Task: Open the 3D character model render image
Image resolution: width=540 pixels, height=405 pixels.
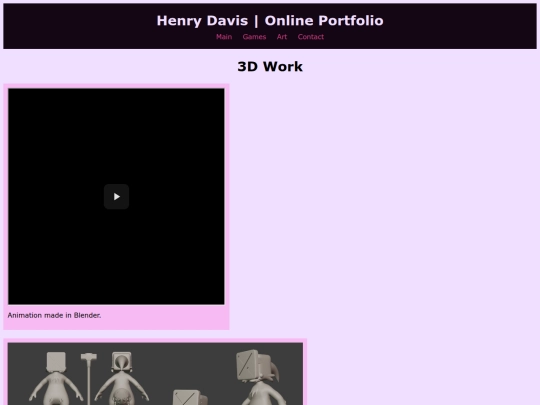Action: tap(155, 374)
